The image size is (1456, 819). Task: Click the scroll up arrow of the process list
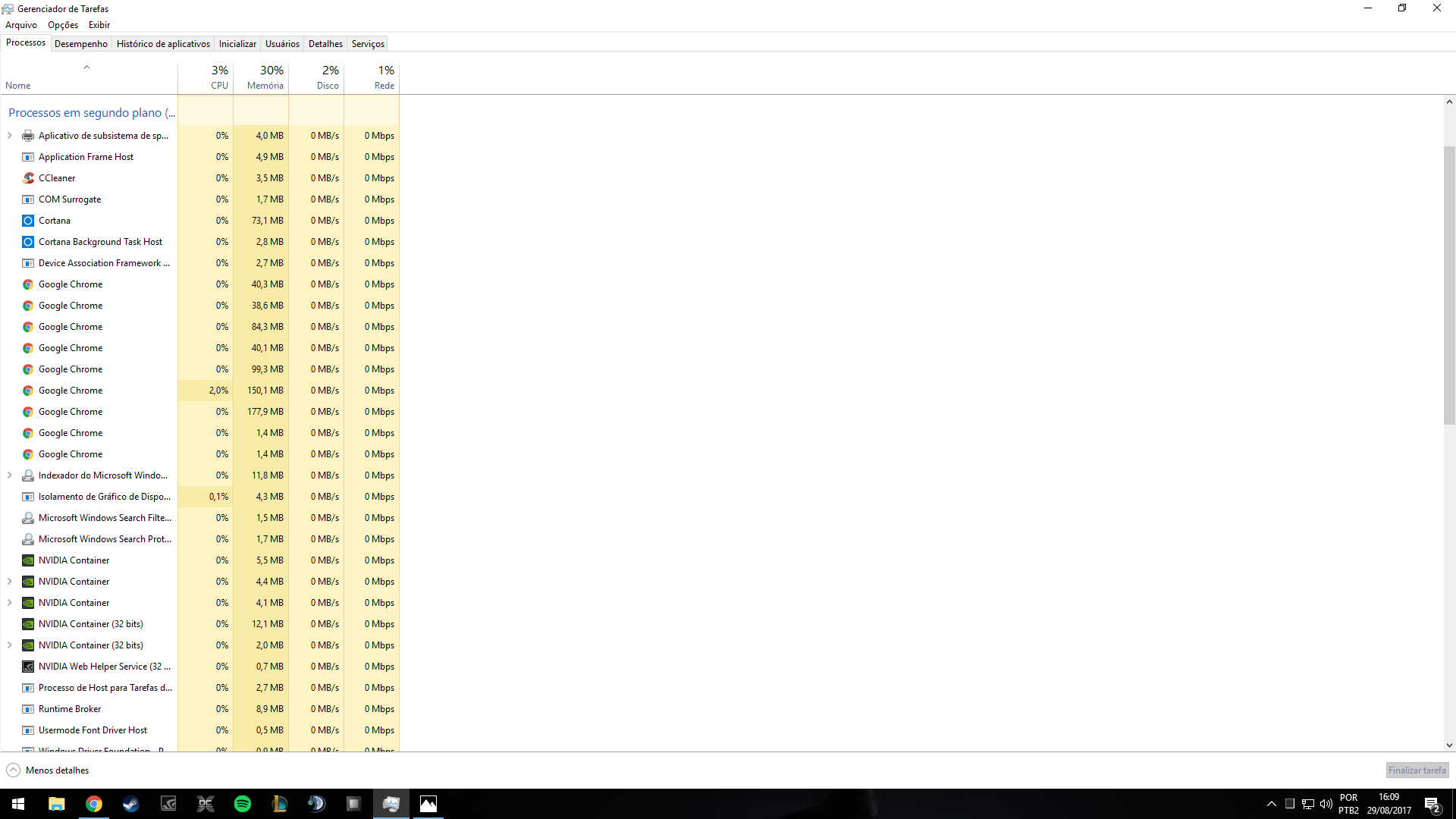click(x=1449, y=102)
